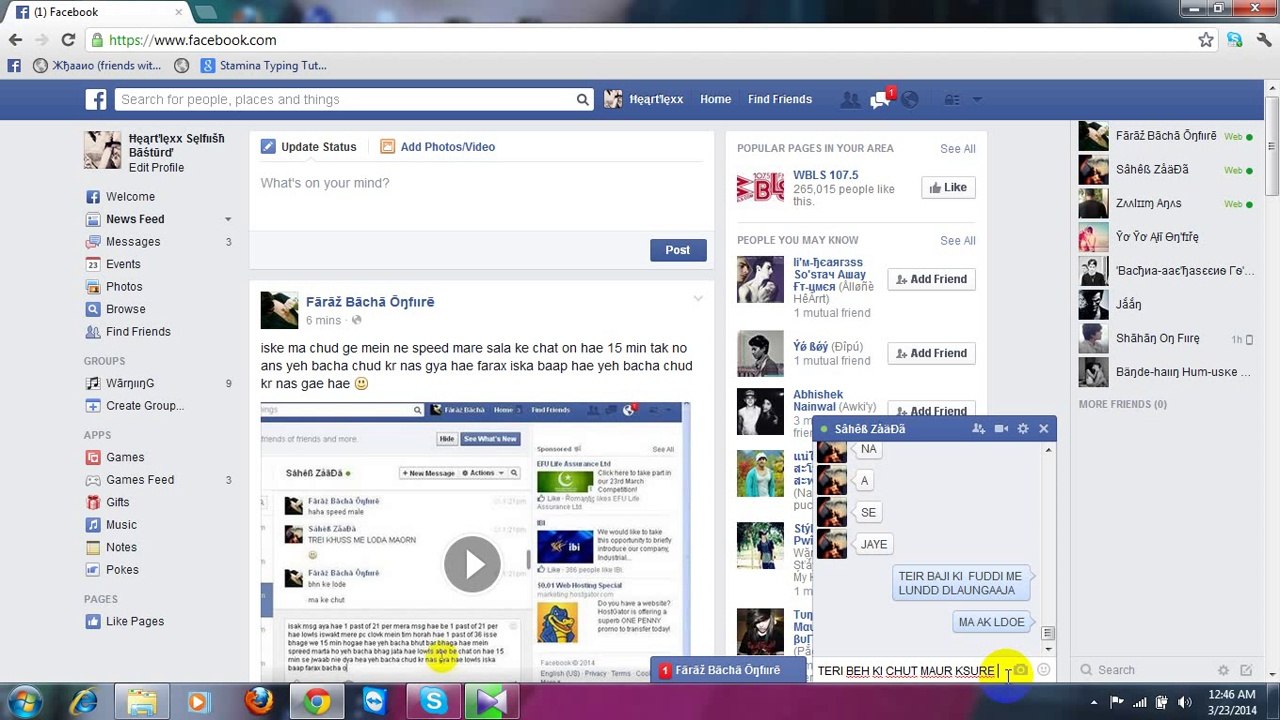Image resolution: width=1280 pixels, height=720 pixels.
Task: Open the WarningG group icon
Action: [93, 383]
